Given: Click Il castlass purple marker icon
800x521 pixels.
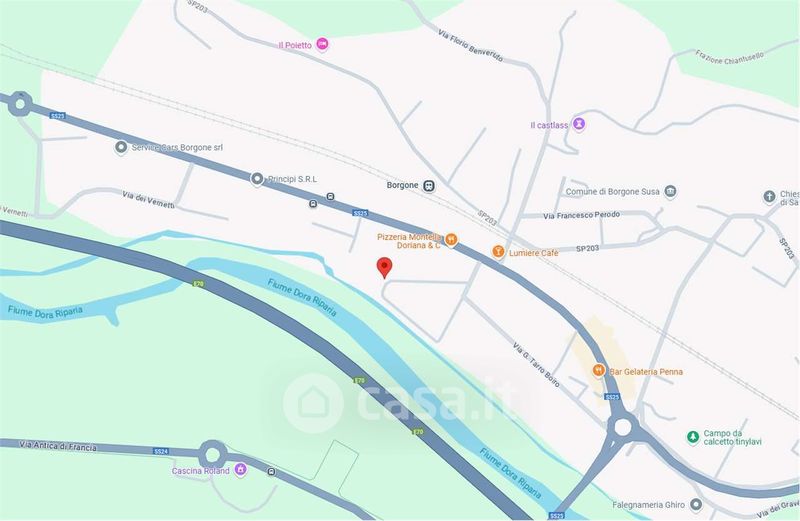Looking at the screenshot, I should [579, 124].
